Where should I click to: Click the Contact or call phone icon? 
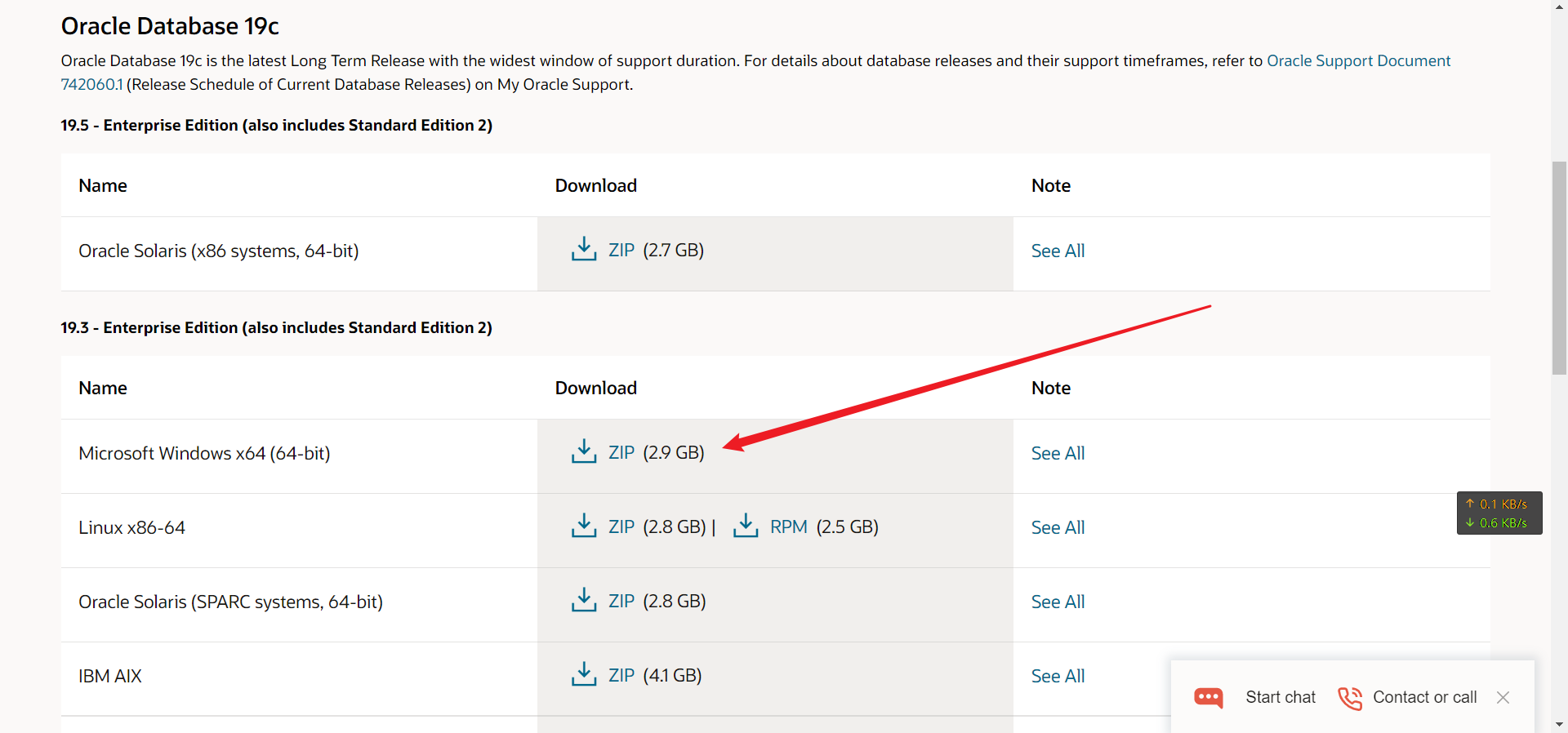coord(1350,698)
